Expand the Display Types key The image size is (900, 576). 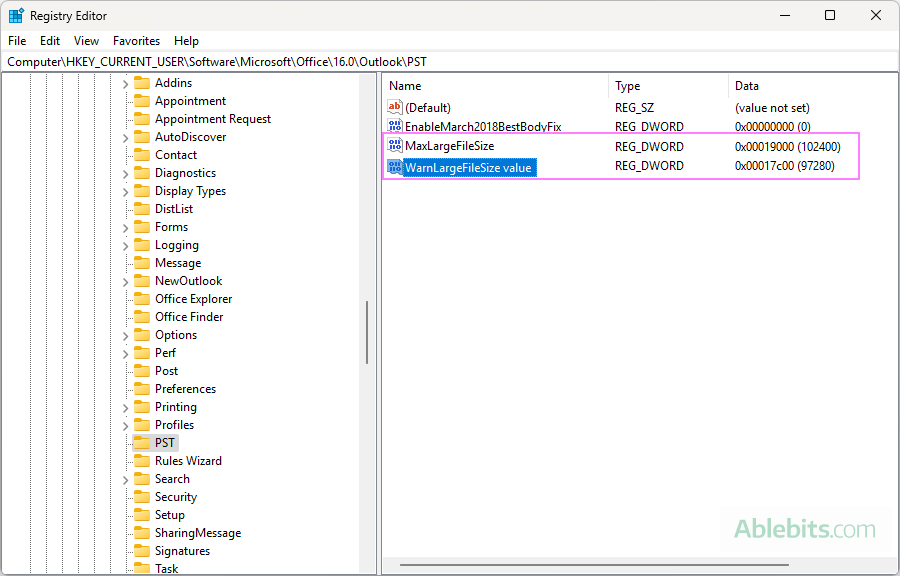pos(126,192)
